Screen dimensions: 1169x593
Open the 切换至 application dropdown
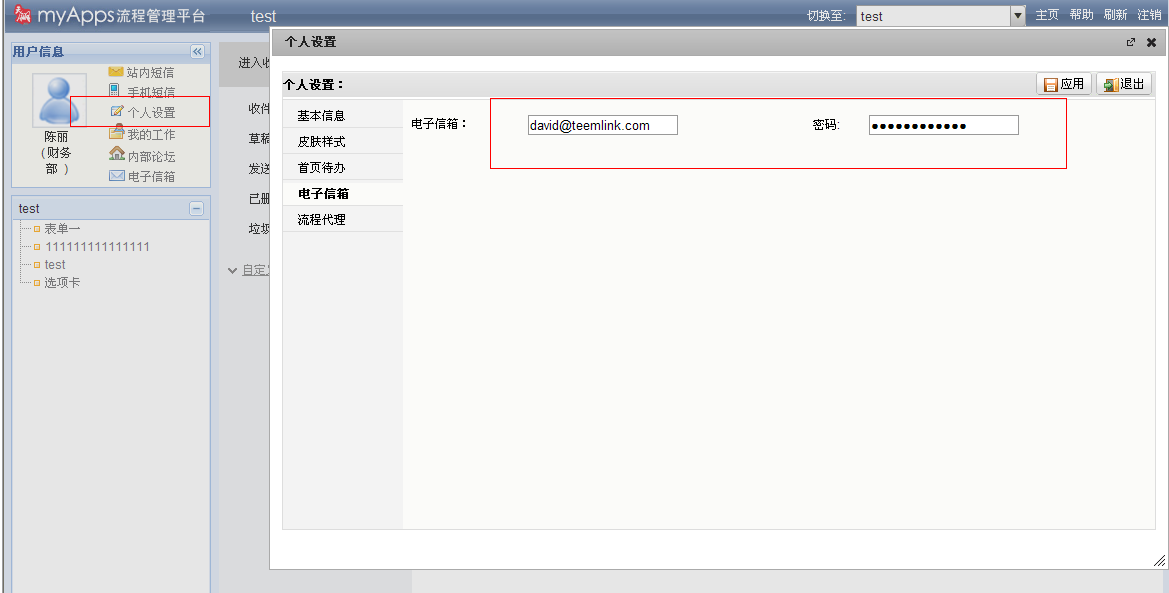coord(942,16)
